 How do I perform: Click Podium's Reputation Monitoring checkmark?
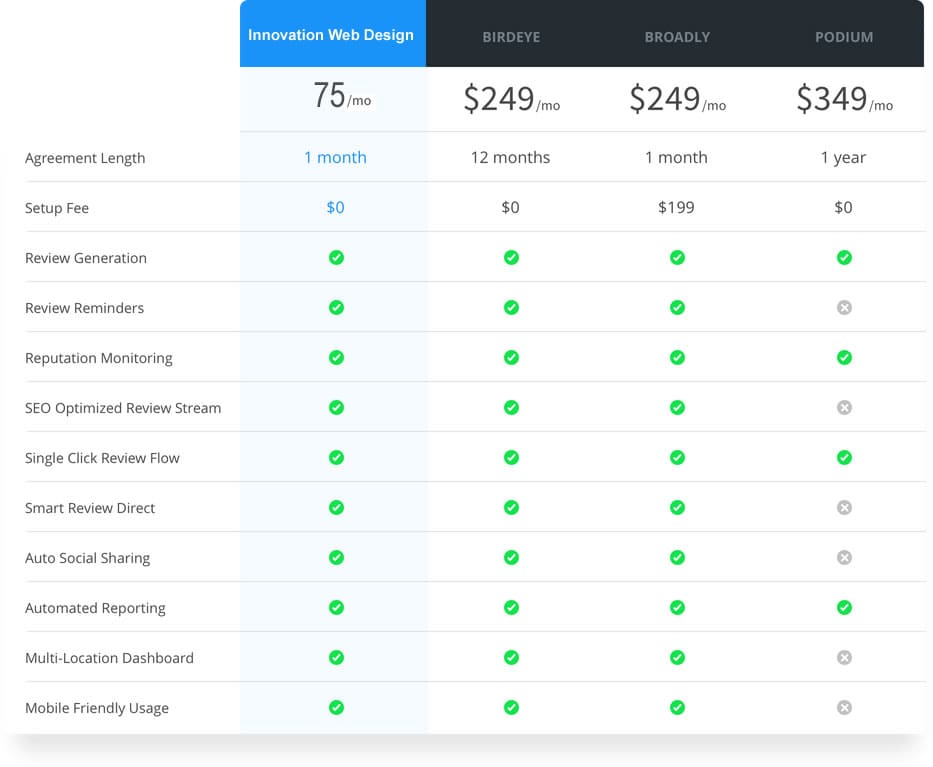(x=844, y=358)
